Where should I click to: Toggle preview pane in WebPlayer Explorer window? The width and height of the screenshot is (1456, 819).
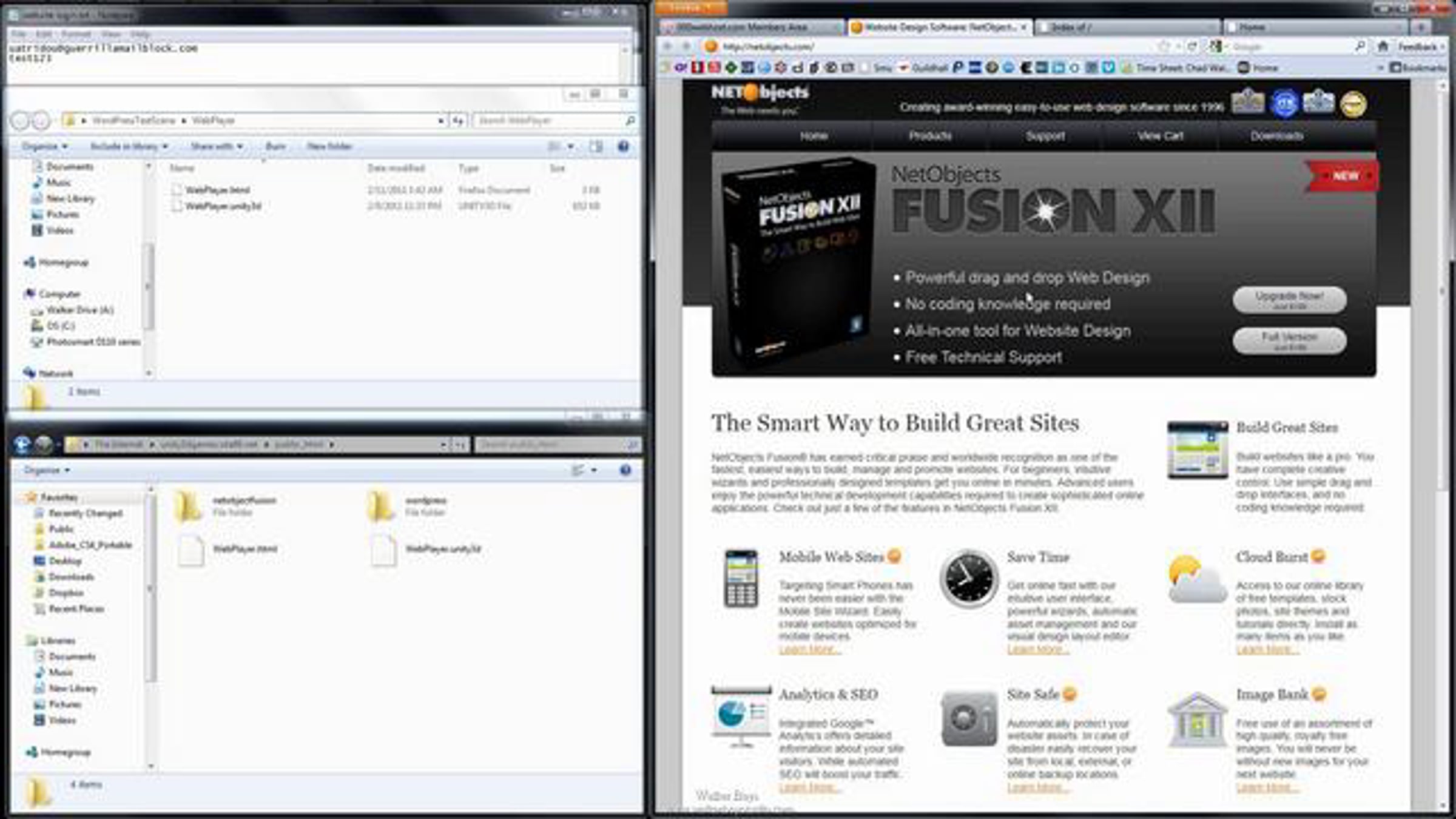596,146
